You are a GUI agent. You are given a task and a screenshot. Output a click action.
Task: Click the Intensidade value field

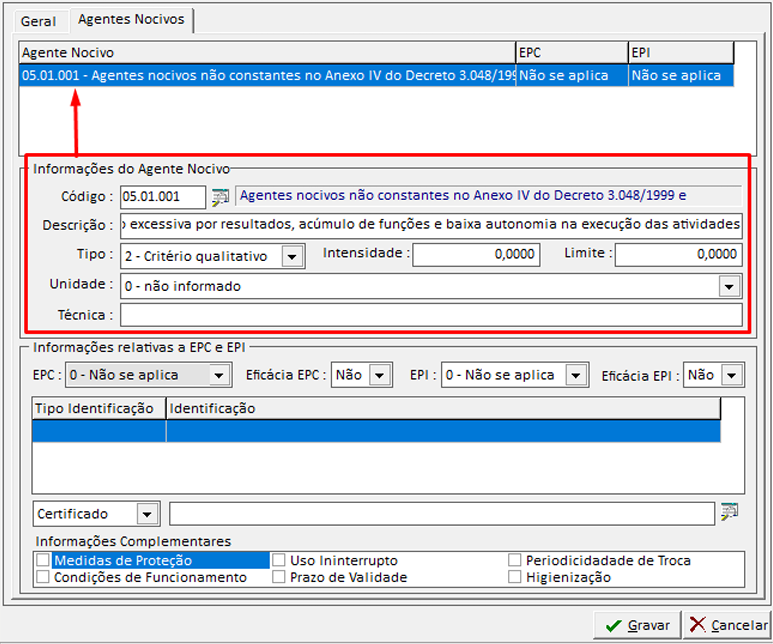tap(476, 255)
